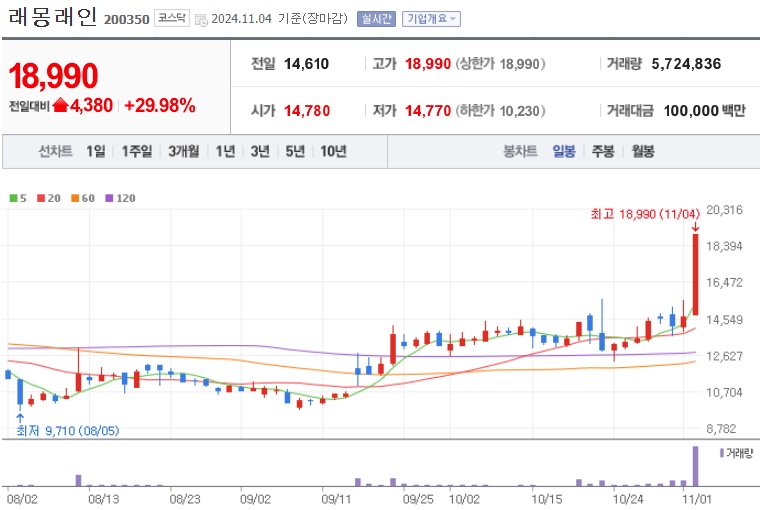Switch to 일봉 daily candle chart
This screenshot has height=510, width=760.
coord(564,151)
